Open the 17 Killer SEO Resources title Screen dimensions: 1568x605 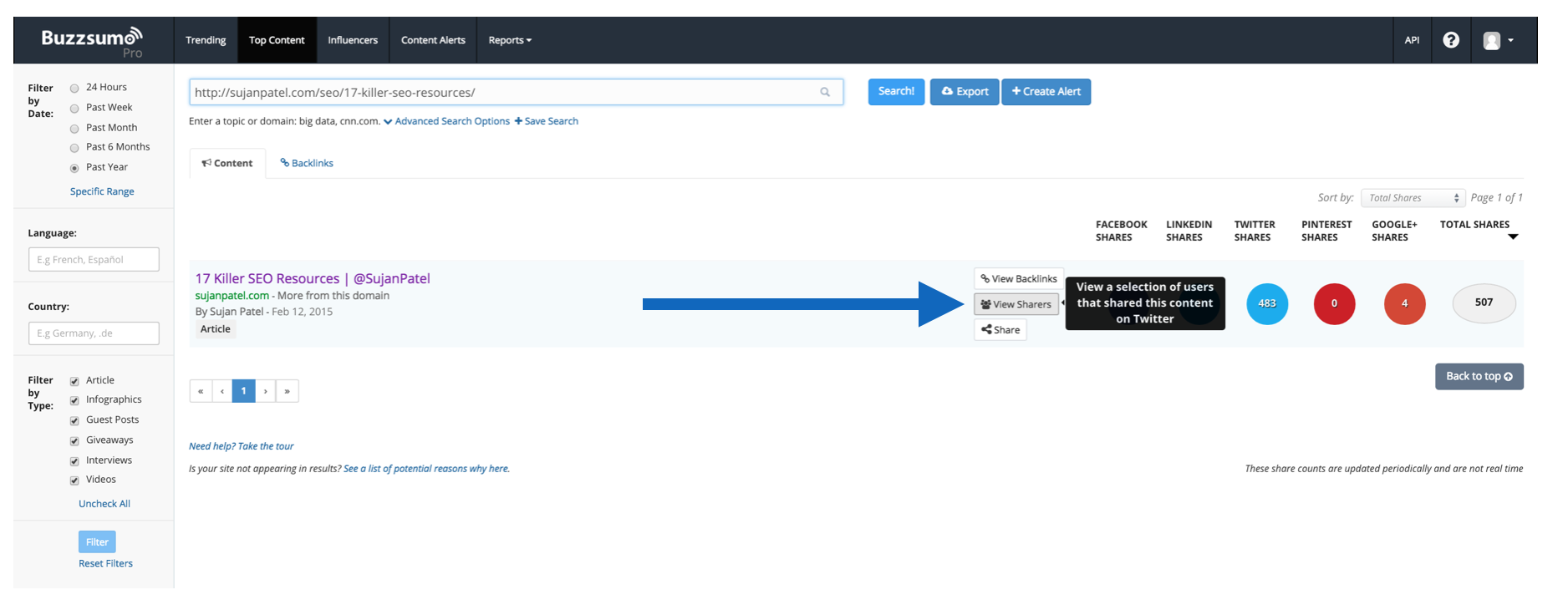click(x=313, y=279)
